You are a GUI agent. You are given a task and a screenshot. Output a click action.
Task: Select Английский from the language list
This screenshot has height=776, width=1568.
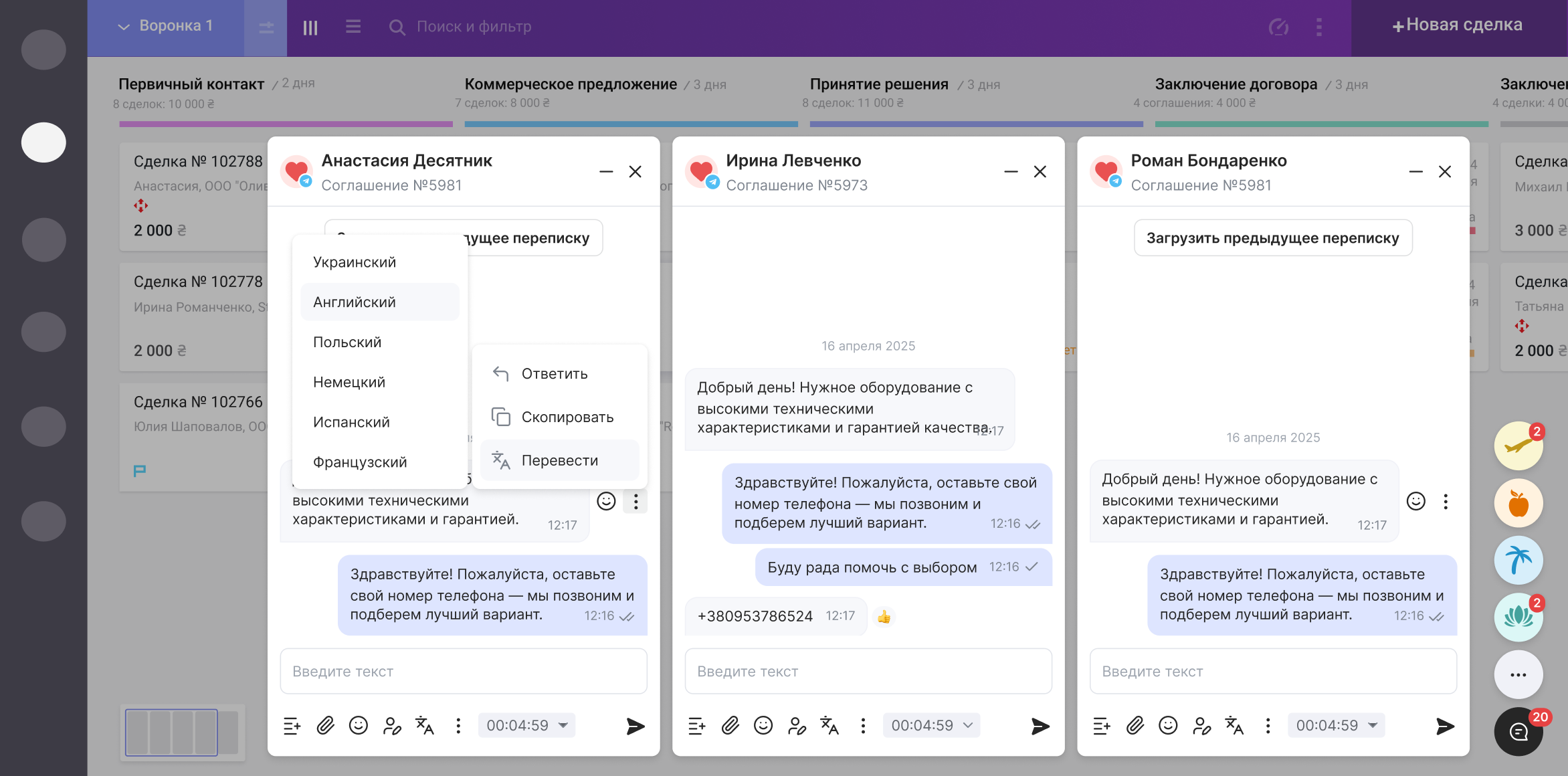coord(355,302)
